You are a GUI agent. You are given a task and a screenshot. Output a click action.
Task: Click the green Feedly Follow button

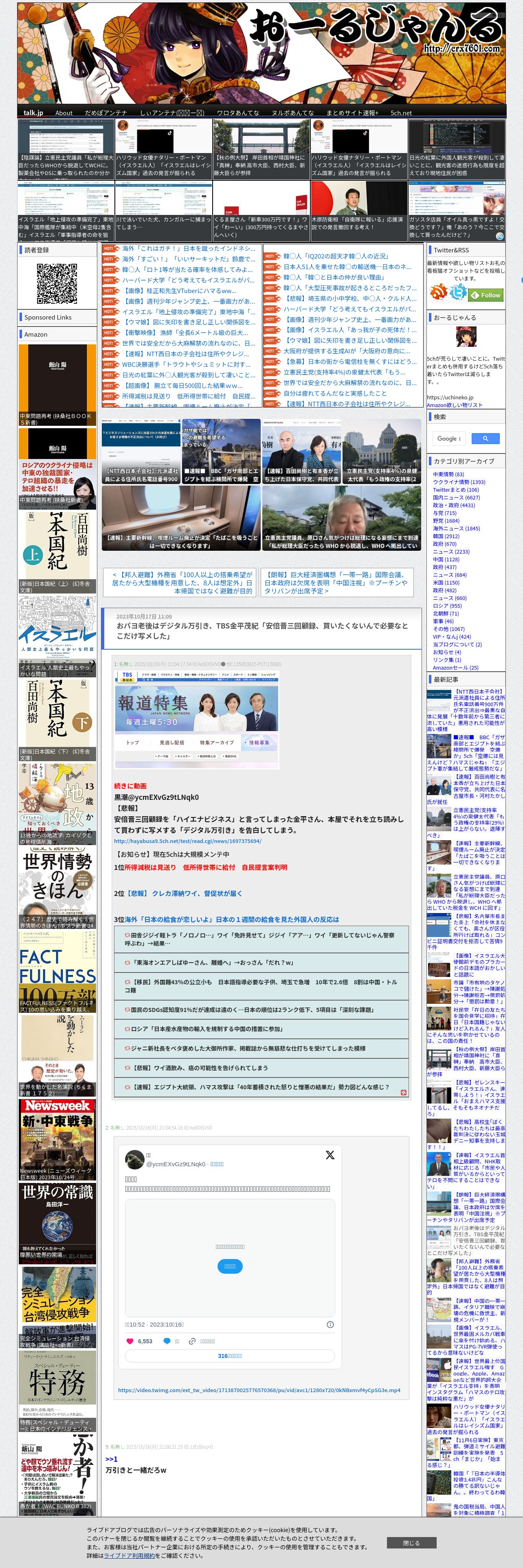[x=486, y=295]
